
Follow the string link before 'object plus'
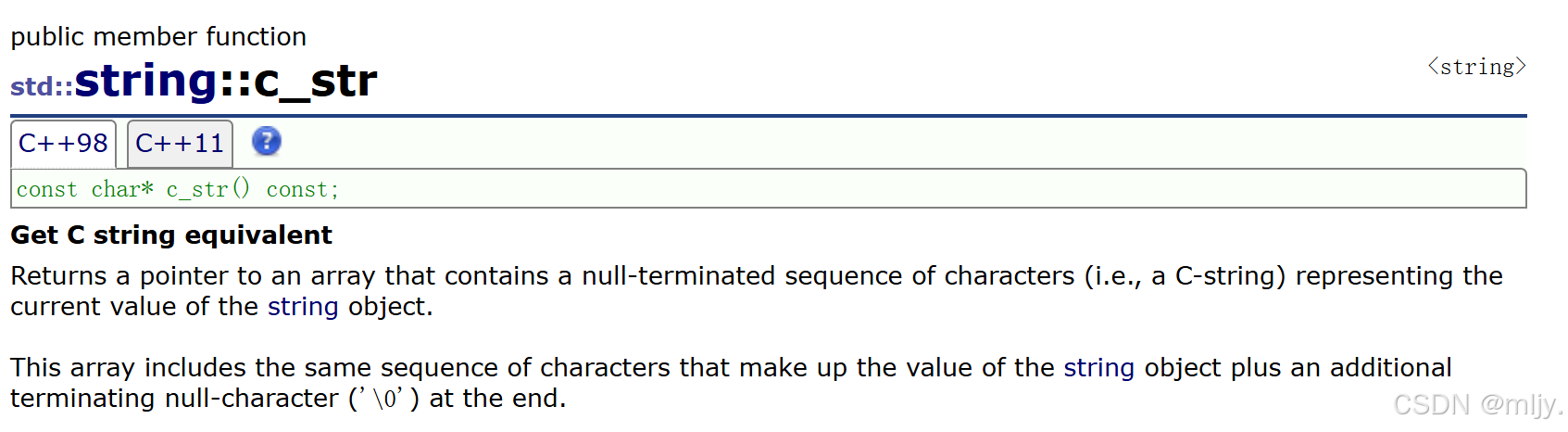coord(1098,368)
